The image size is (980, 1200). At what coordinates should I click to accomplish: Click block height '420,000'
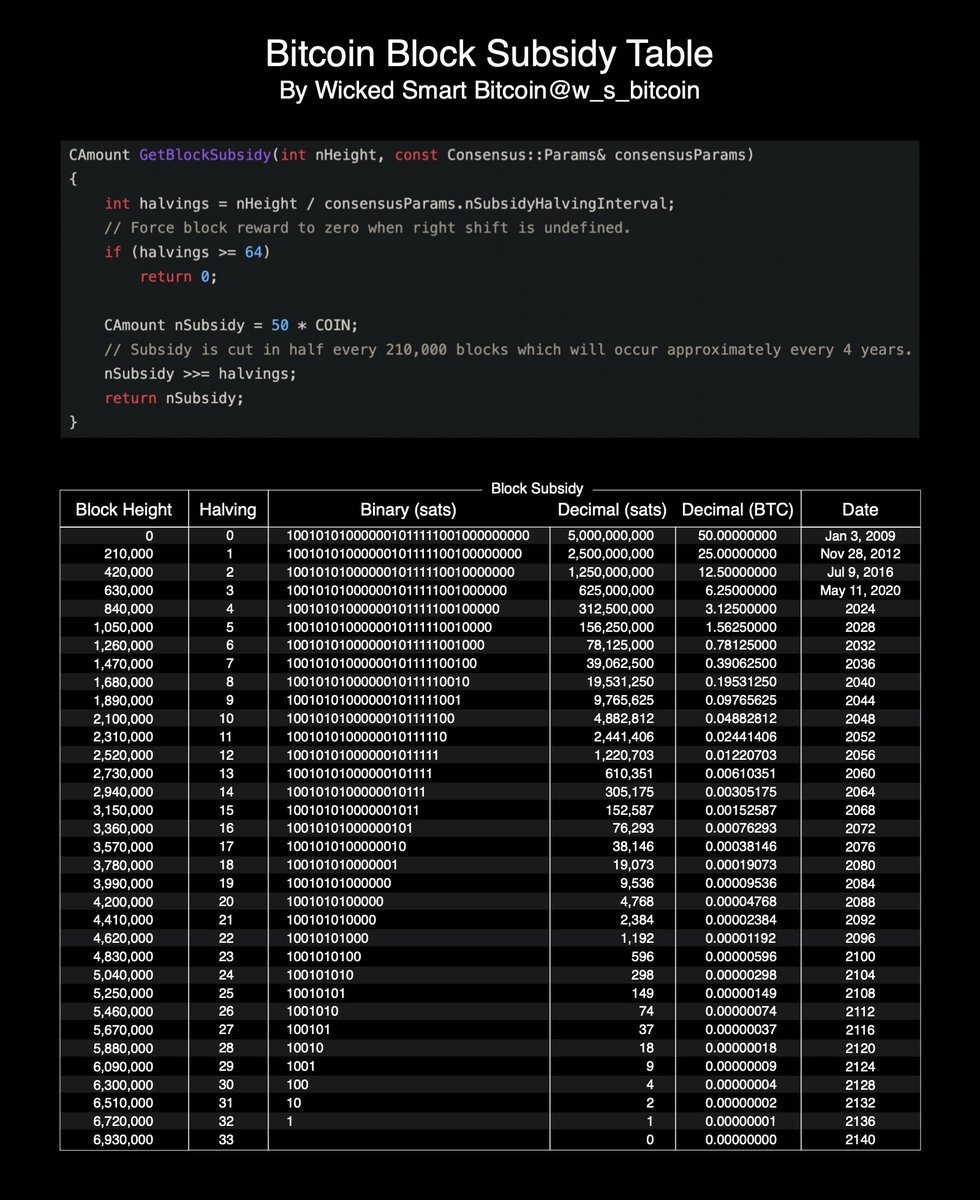(128, 572)
